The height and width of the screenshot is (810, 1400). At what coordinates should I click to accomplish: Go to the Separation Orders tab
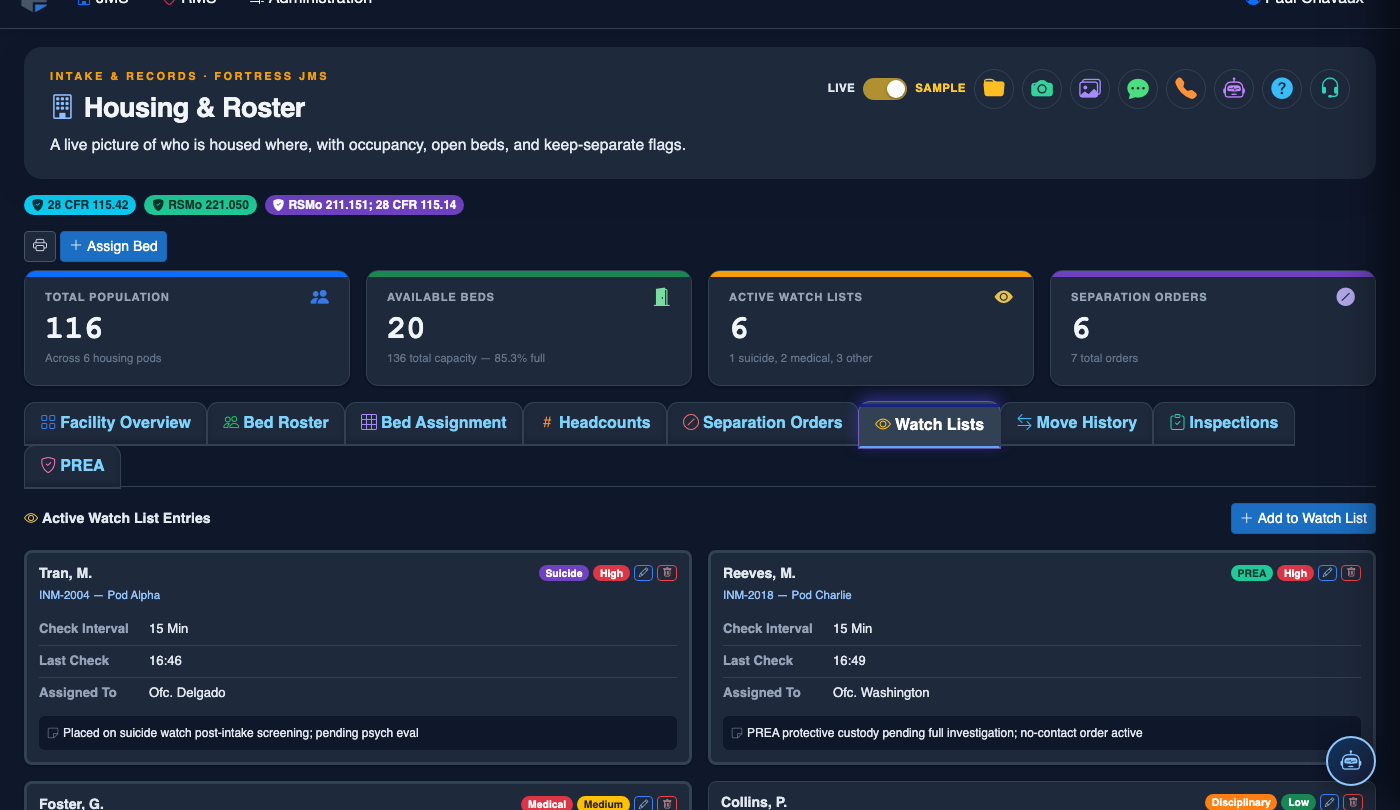pos(763,423)
